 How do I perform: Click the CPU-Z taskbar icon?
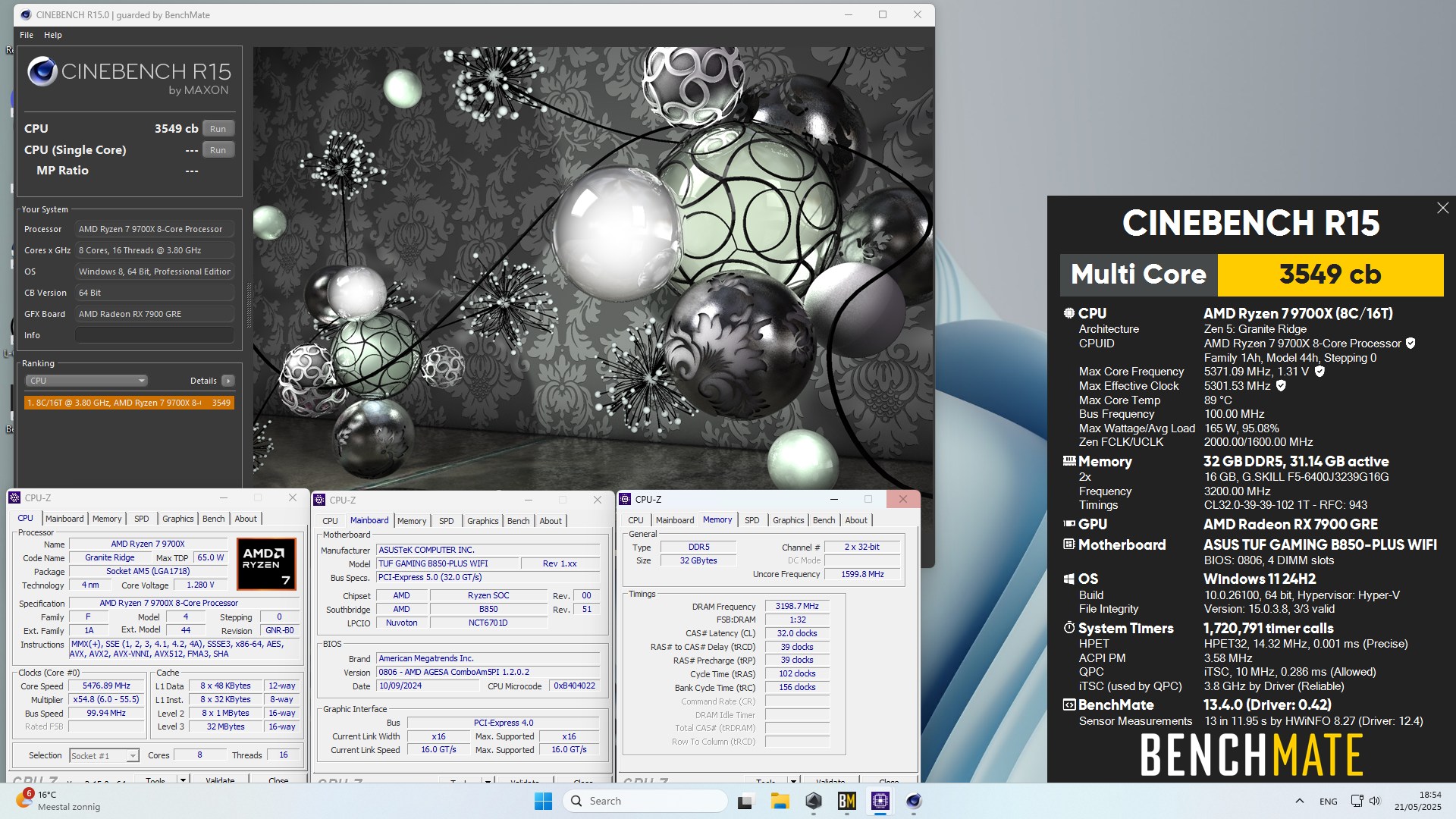point(880,801)
